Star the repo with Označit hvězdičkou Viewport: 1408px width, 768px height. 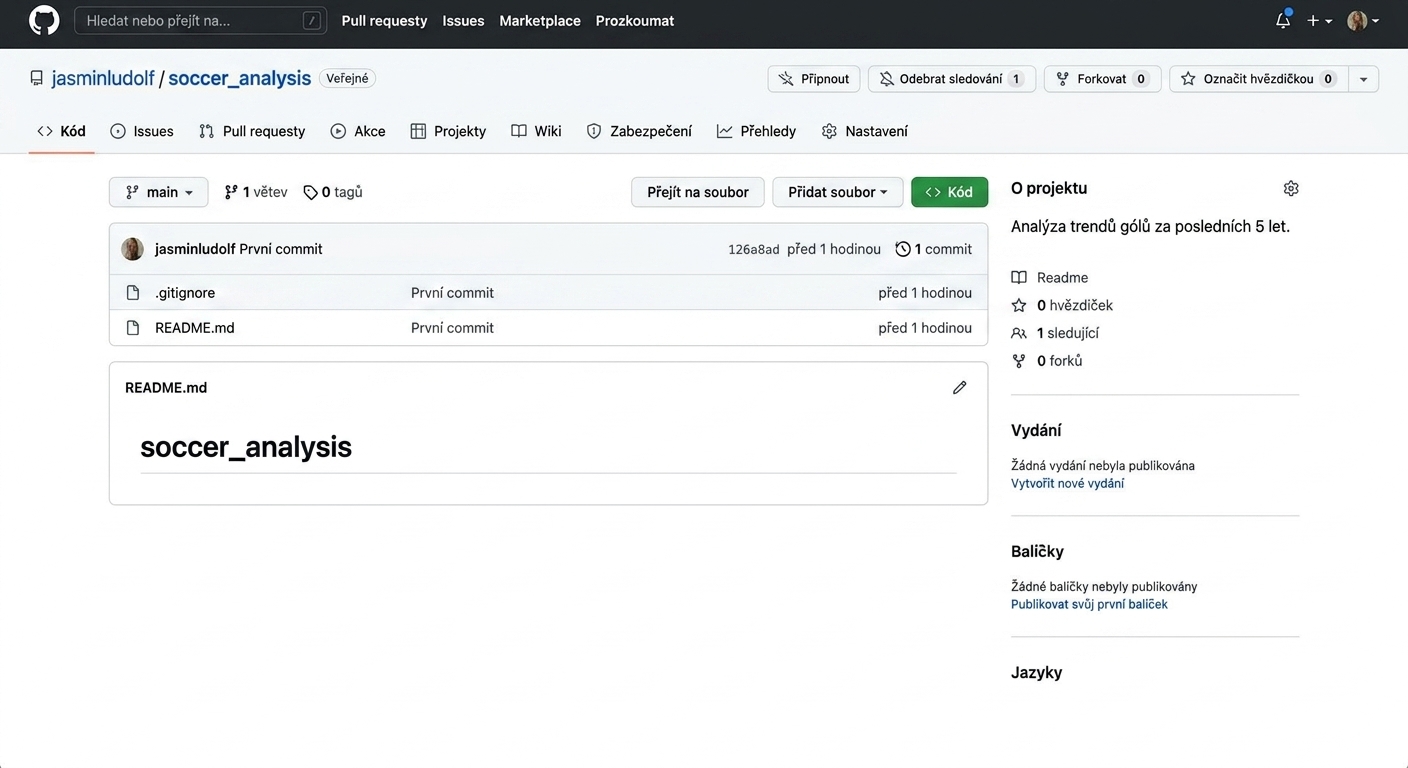tap(1258, 79)
